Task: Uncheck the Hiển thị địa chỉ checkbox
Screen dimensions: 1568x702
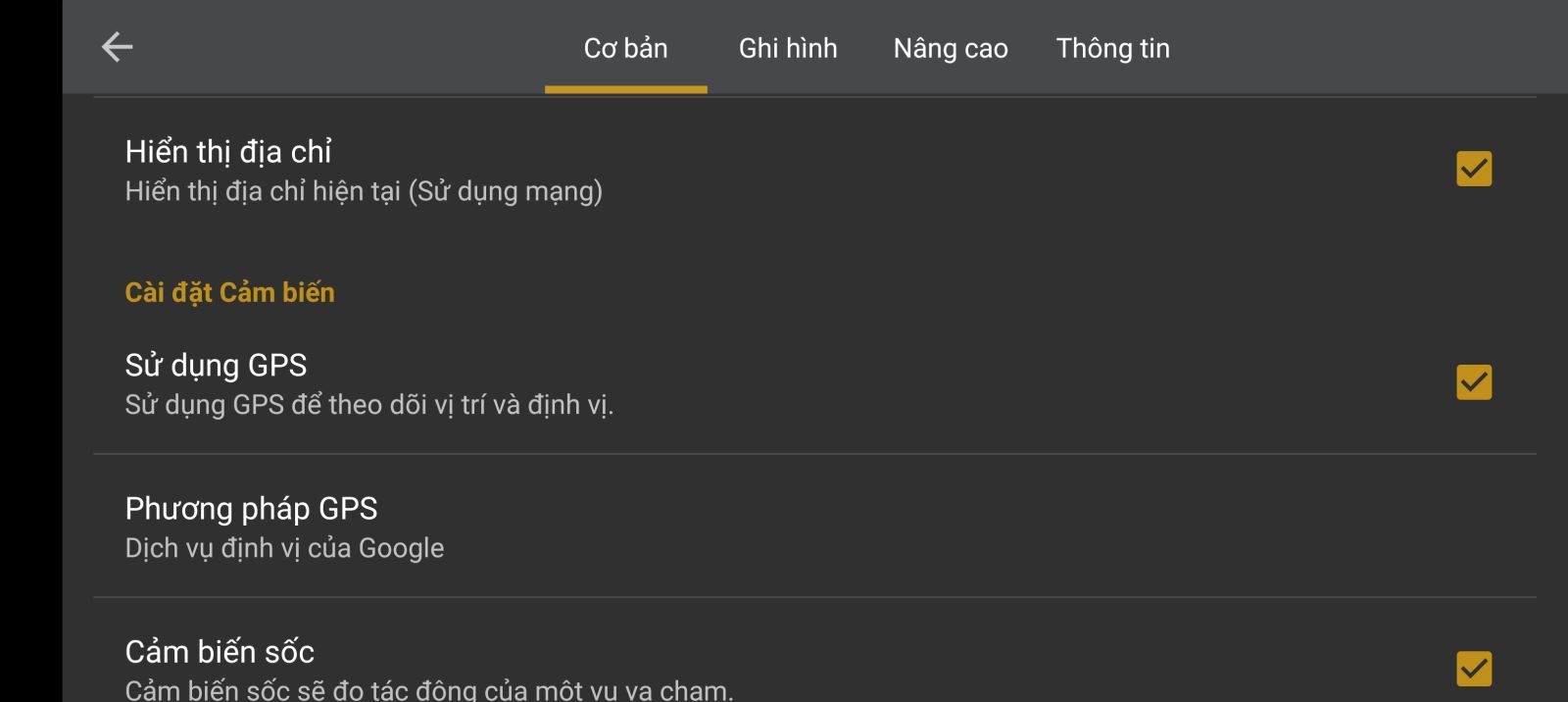Action: (x=1474, y=169)
